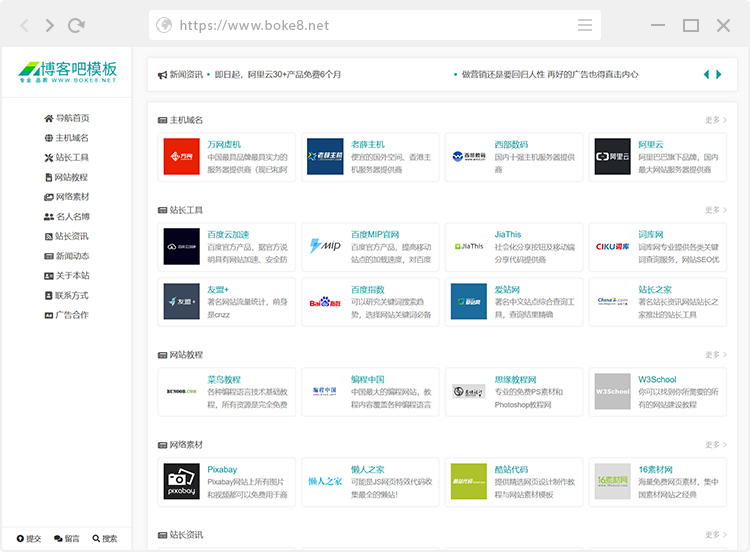Open 名人名博 sidebar menu item
Screen dimensions: 750x552
click(x=66, y=217)
